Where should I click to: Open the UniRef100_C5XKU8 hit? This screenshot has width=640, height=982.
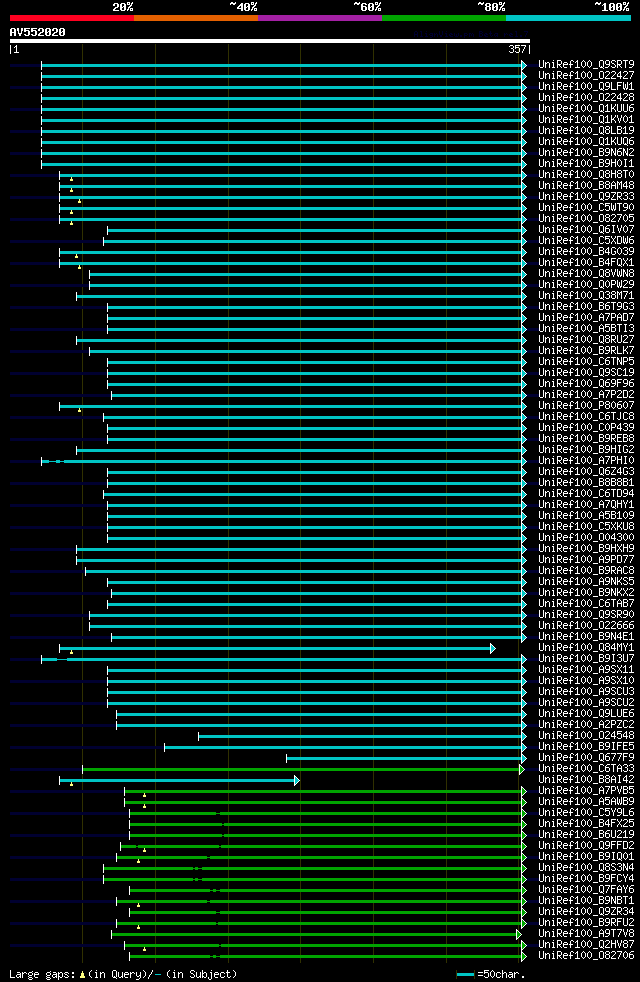tap(586, 527)
